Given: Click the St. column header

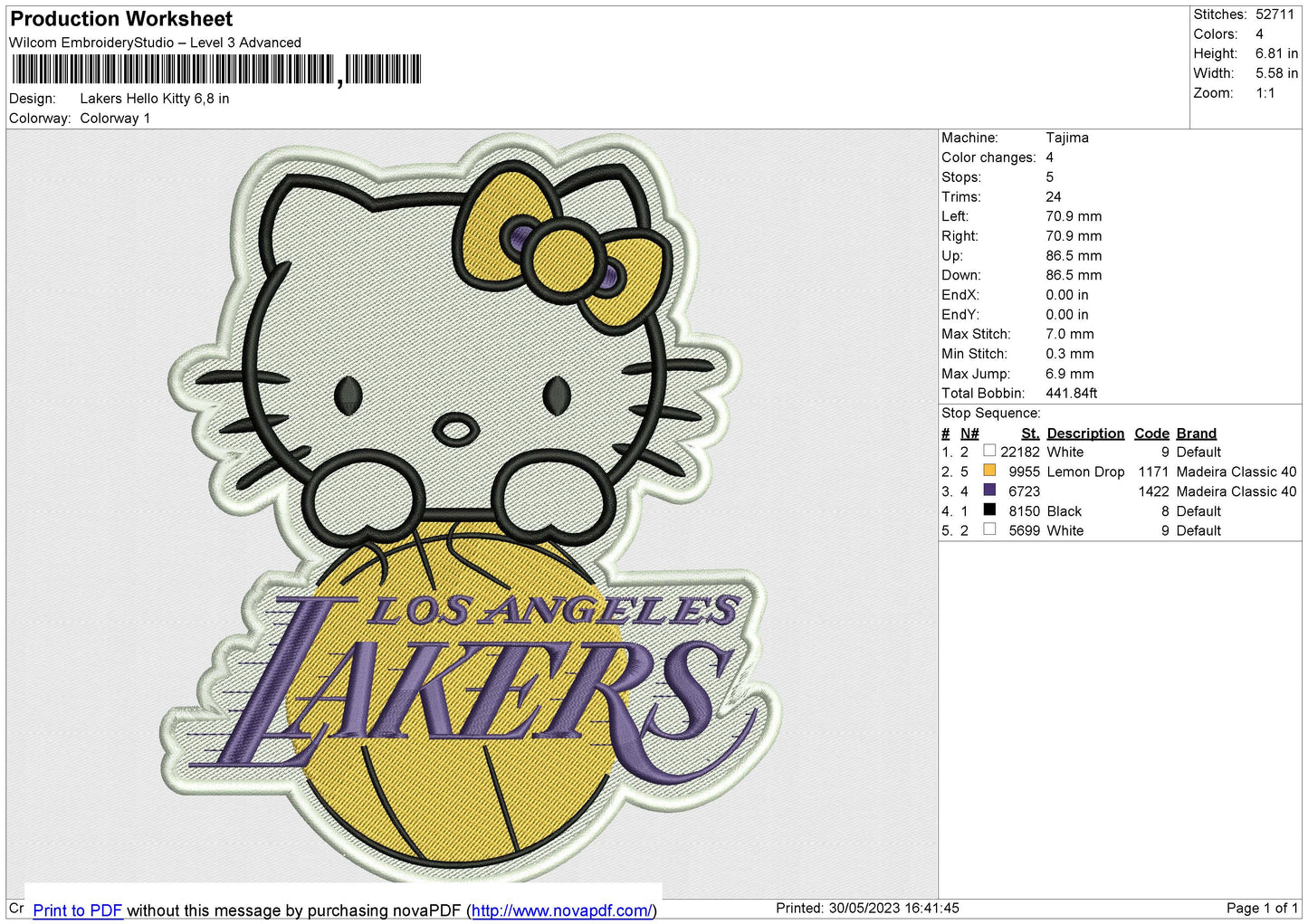Looking at the screenshot, I should click(x=1030, y=433).
